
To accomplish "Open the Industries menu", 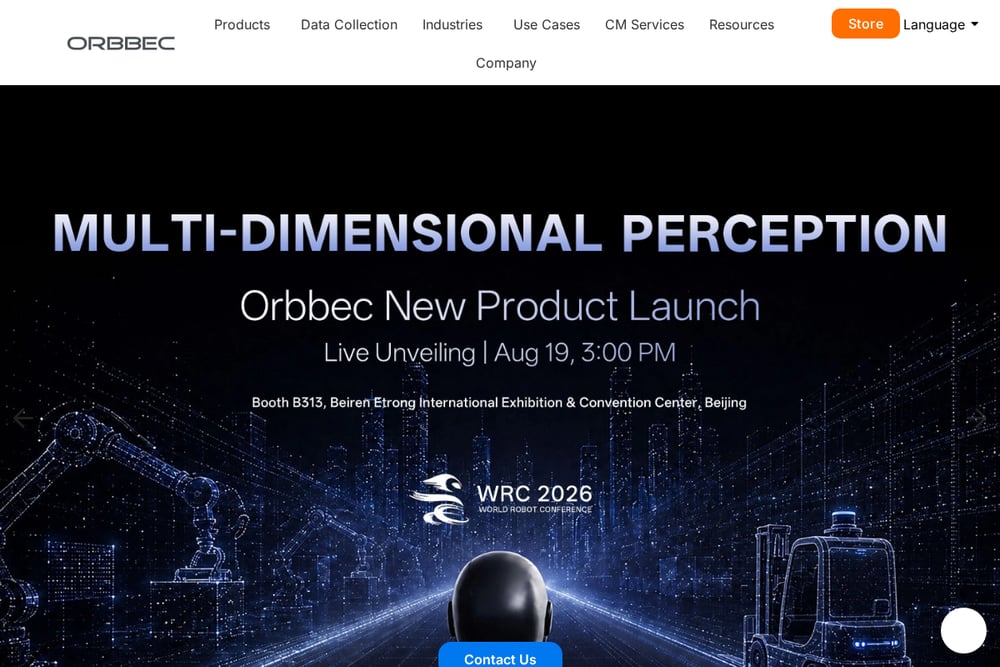I will tap(452, 25).
